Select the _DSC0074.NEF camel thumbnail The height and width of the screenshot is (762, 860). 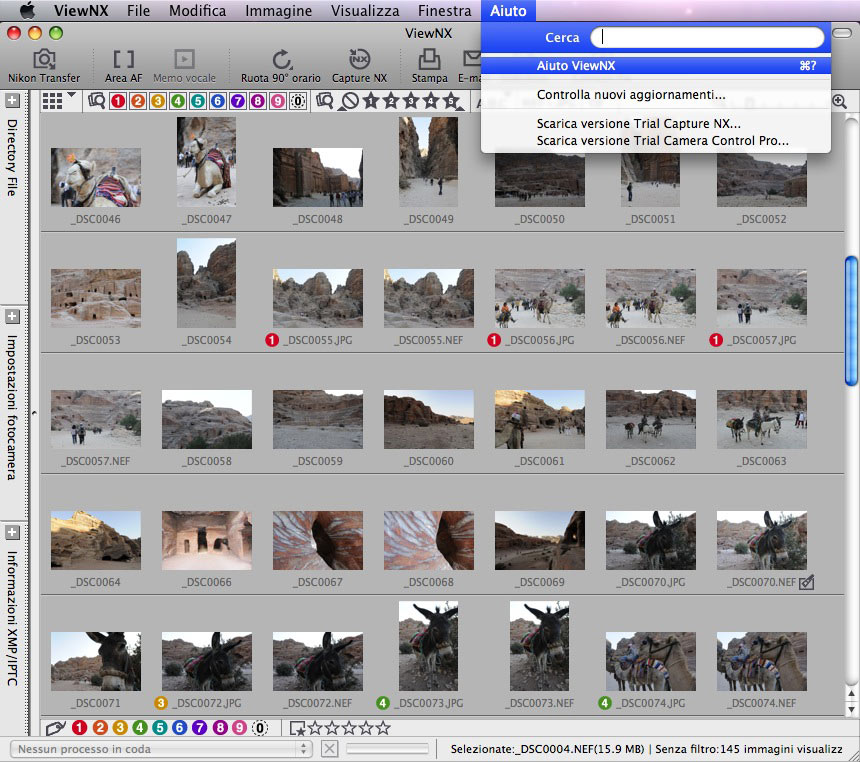pos(762,661)
